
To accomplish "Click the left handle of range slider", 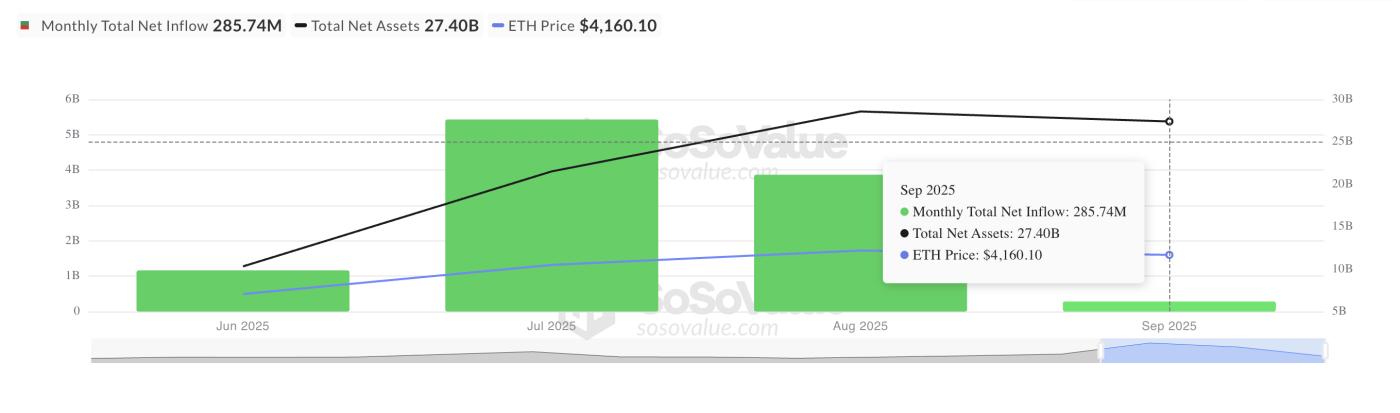I will 1101,351.
